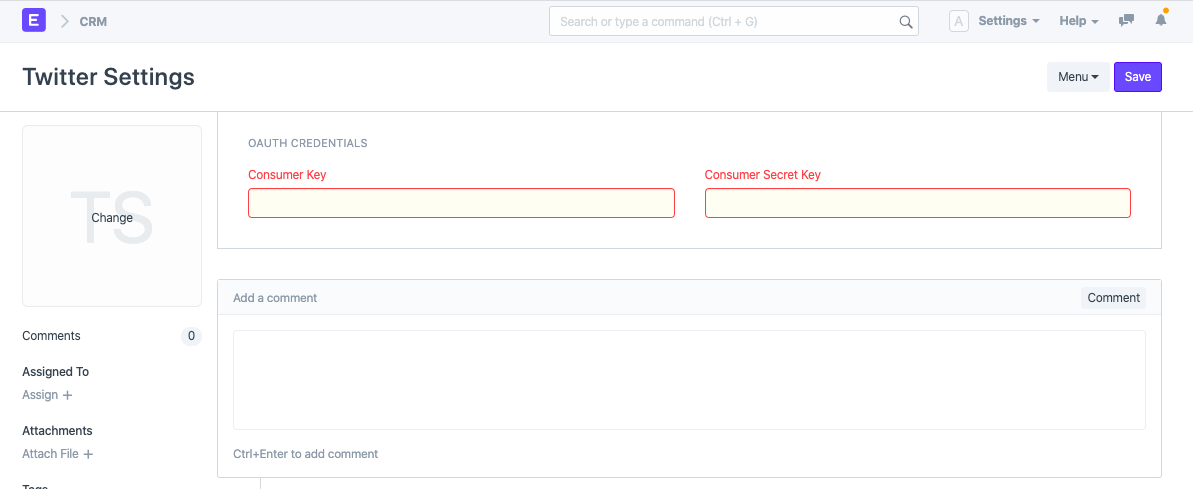This screenshot has width=1193, height=489.
Task: Click the plus icon beside Assign
Action: point(68,395)
